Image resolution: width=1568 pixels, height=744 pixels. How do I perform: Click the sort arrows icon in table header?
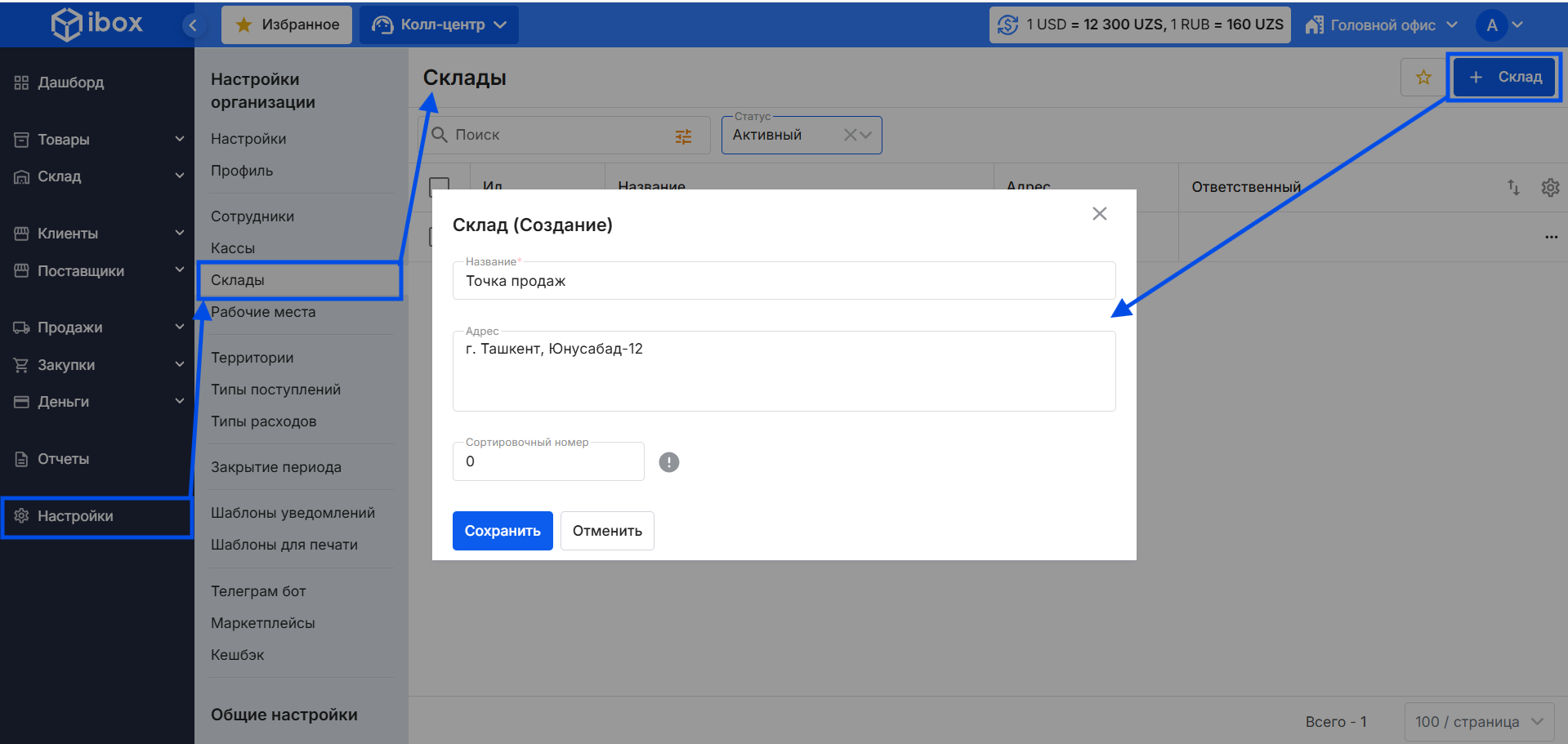click(x=1513, y=187)
